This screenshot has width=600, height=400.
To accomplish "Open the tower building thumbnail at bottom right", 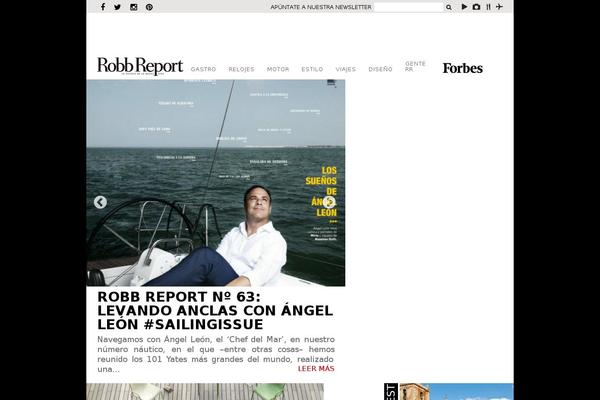I will click(x=457, y=392).
